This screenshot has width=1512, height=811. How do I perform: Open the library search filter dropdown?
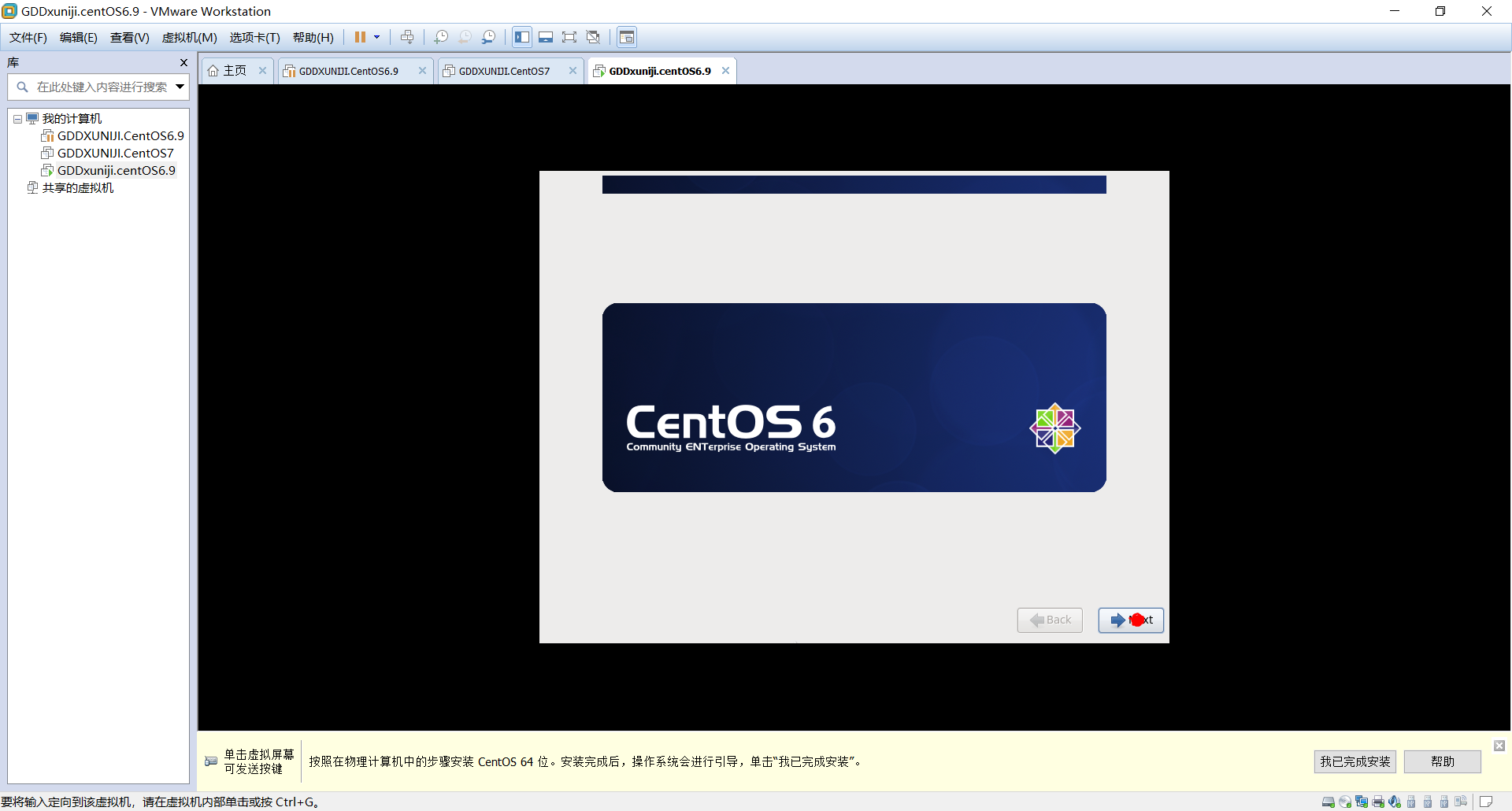(180, 87)
